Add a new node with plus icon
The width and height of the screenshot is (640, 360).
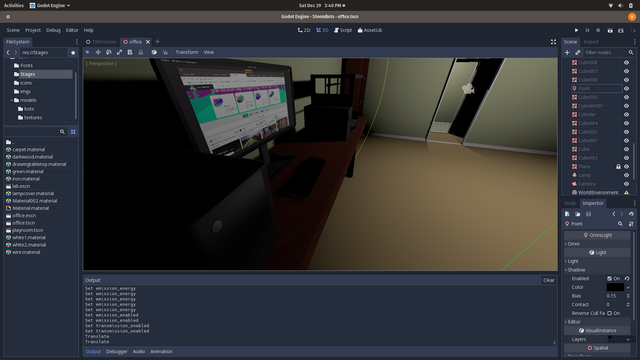[567, 52]
